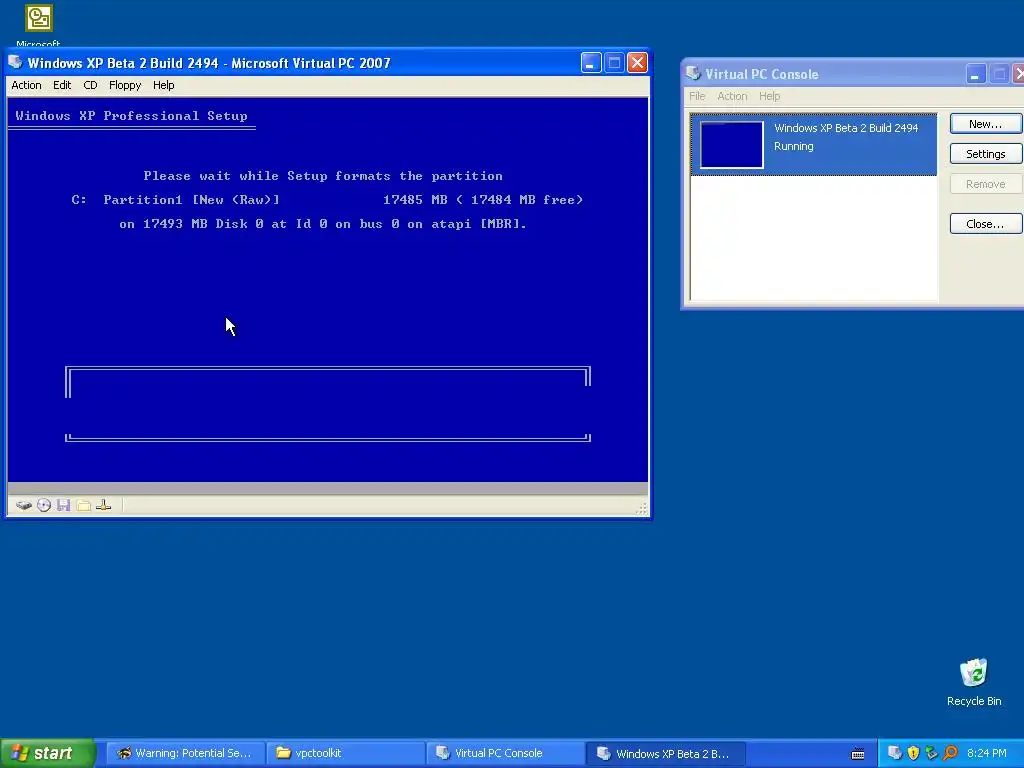
Task: Open the Start menu
Action: (x=48, y=753)
